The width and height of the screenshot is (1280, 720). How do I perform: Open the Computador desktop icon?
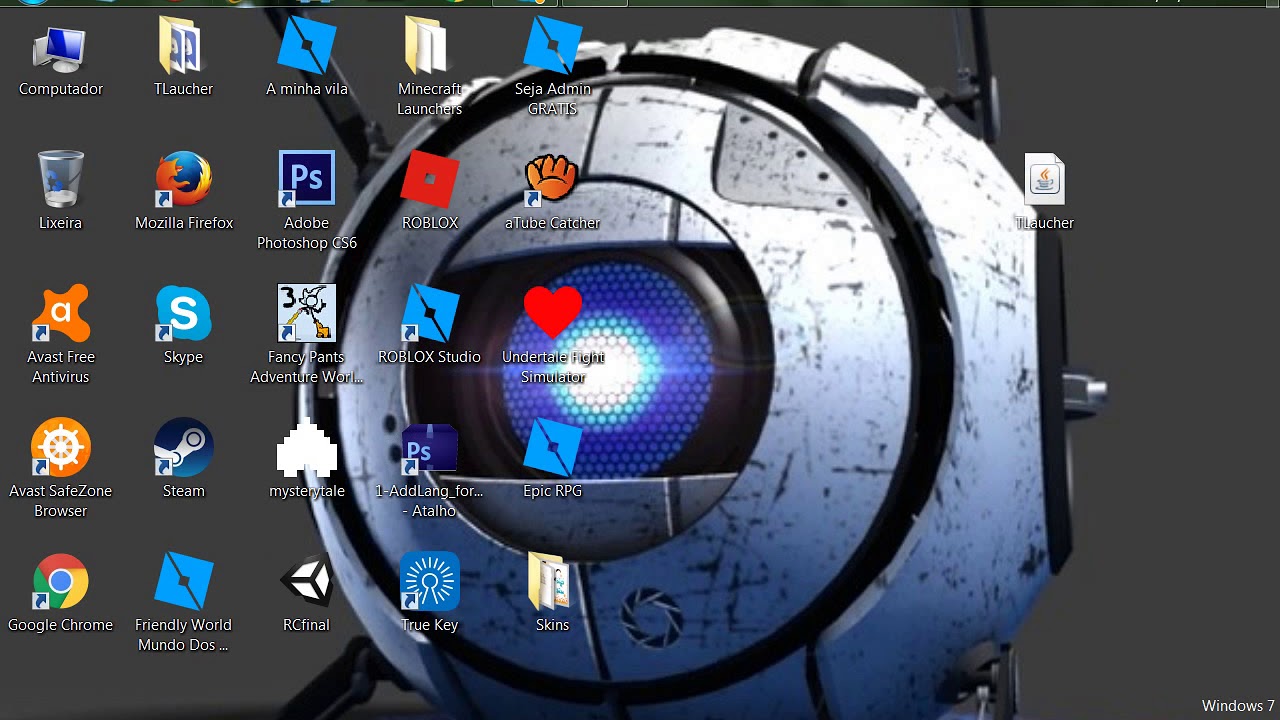point(61,48)
